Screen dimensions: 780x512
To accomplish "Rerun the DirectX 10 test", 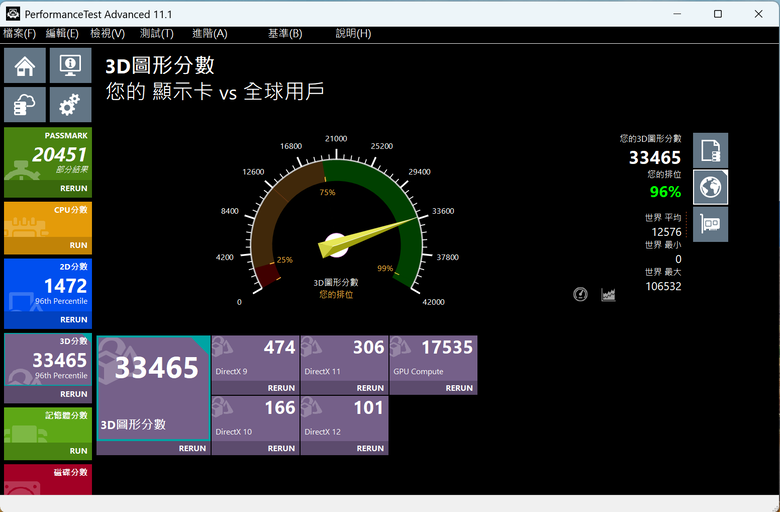I will point(281,448).
